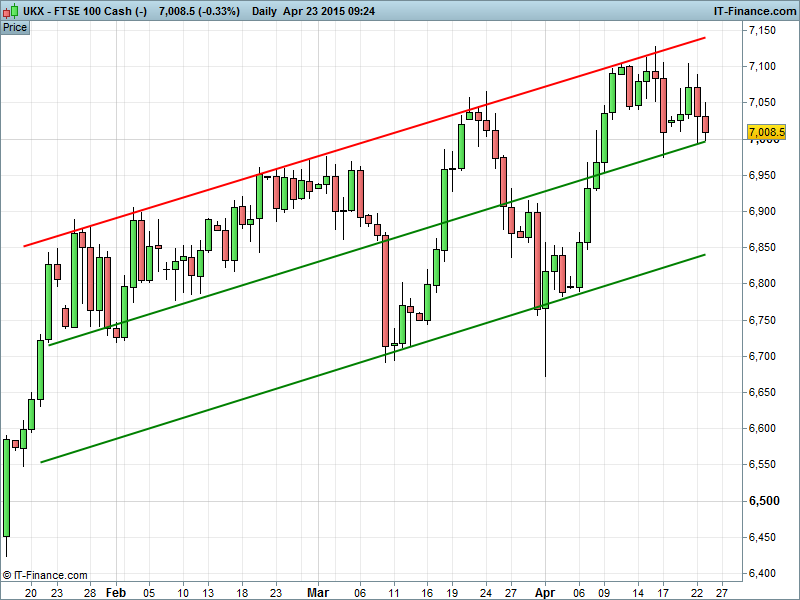The width and height of the screenshot is (800, 600).
Task: Click the most recent red candlestick
Action: [x=706, y=124]
